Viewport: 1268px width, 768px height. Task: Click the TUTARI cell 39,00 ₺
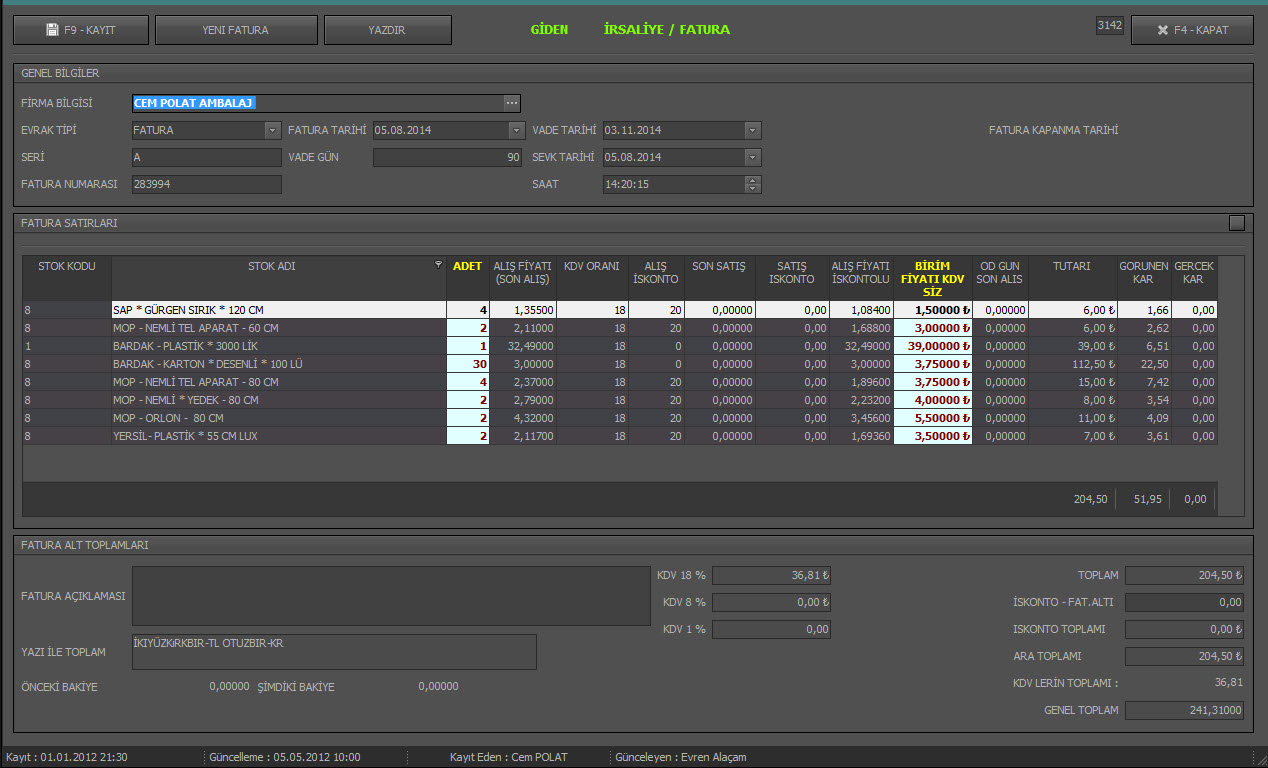point(1073,346)
